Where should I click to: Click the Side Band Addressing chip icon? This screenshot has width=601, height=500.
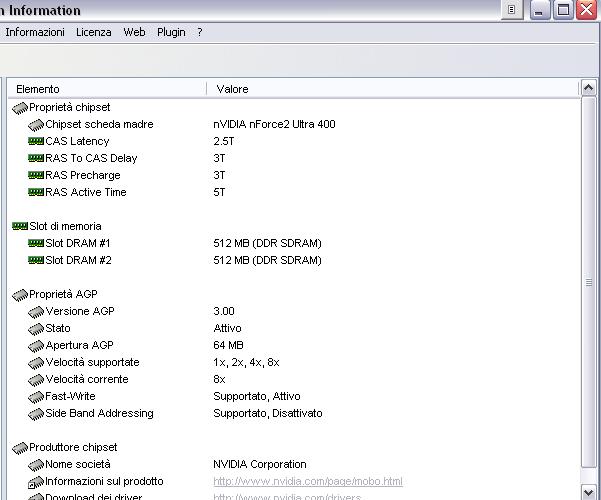pyautogui.click(x=36, y=414)
